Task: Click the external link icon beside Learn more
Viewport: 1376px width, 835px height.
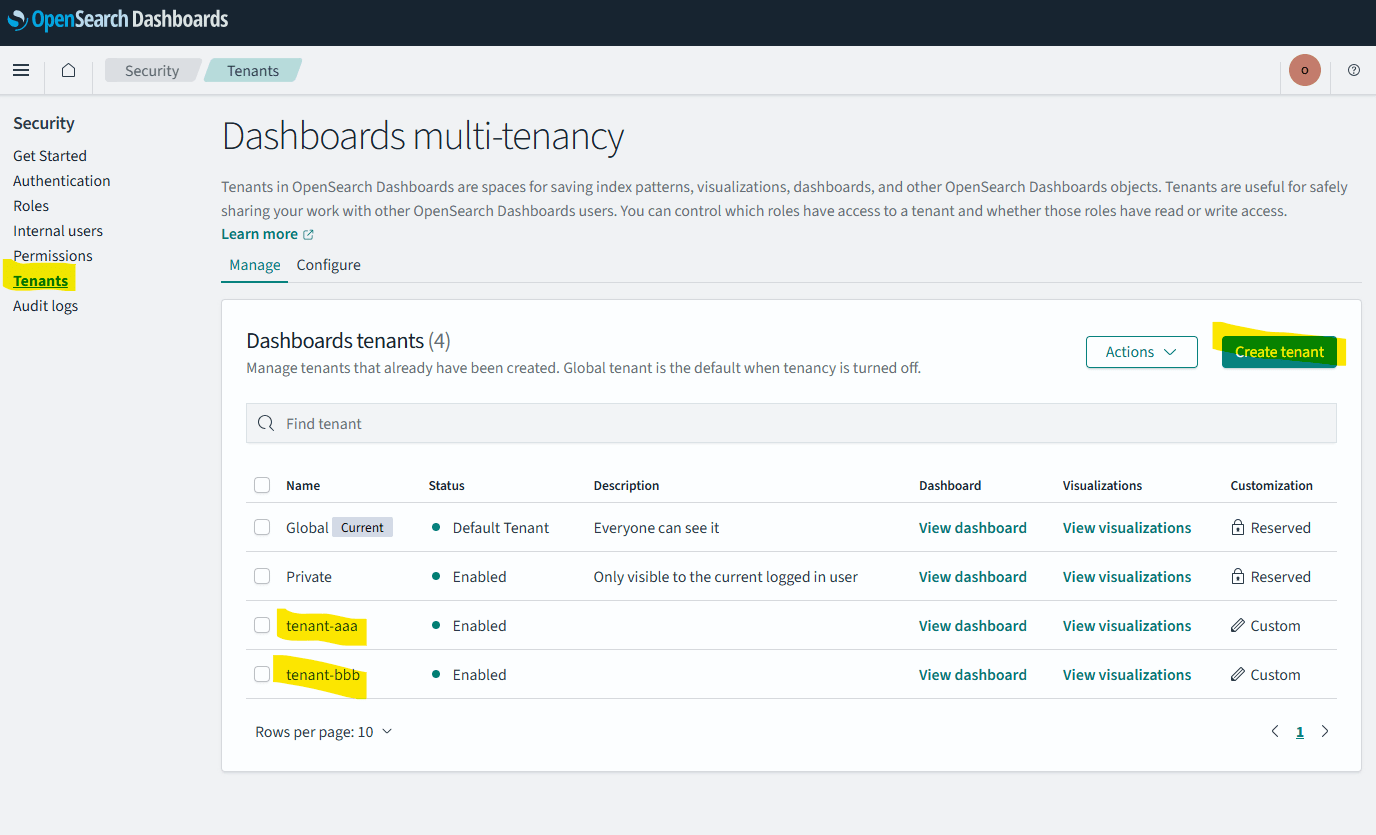Action: 308,234
